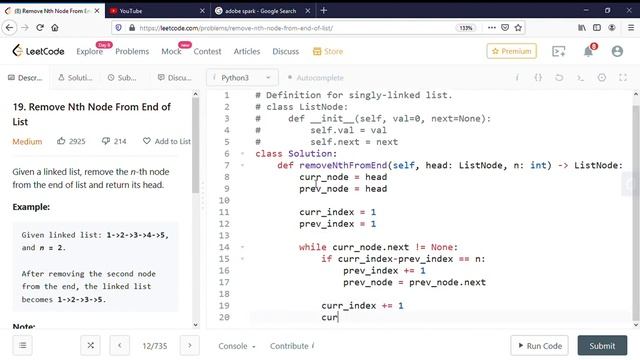Image resolution: width=640 pixels, height=360 pixels.
Task: Open editor settings icon
Action: pos(602,77)
